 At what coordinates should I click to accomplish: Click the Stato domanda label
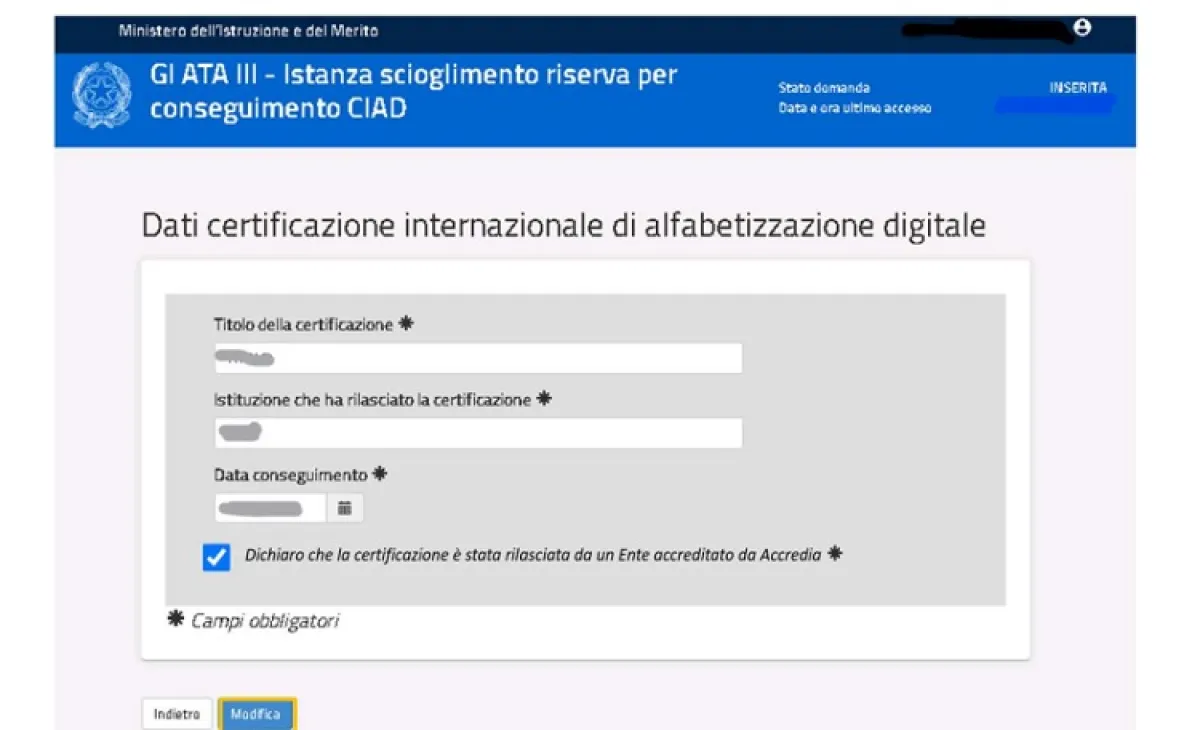tap(824, 88)
